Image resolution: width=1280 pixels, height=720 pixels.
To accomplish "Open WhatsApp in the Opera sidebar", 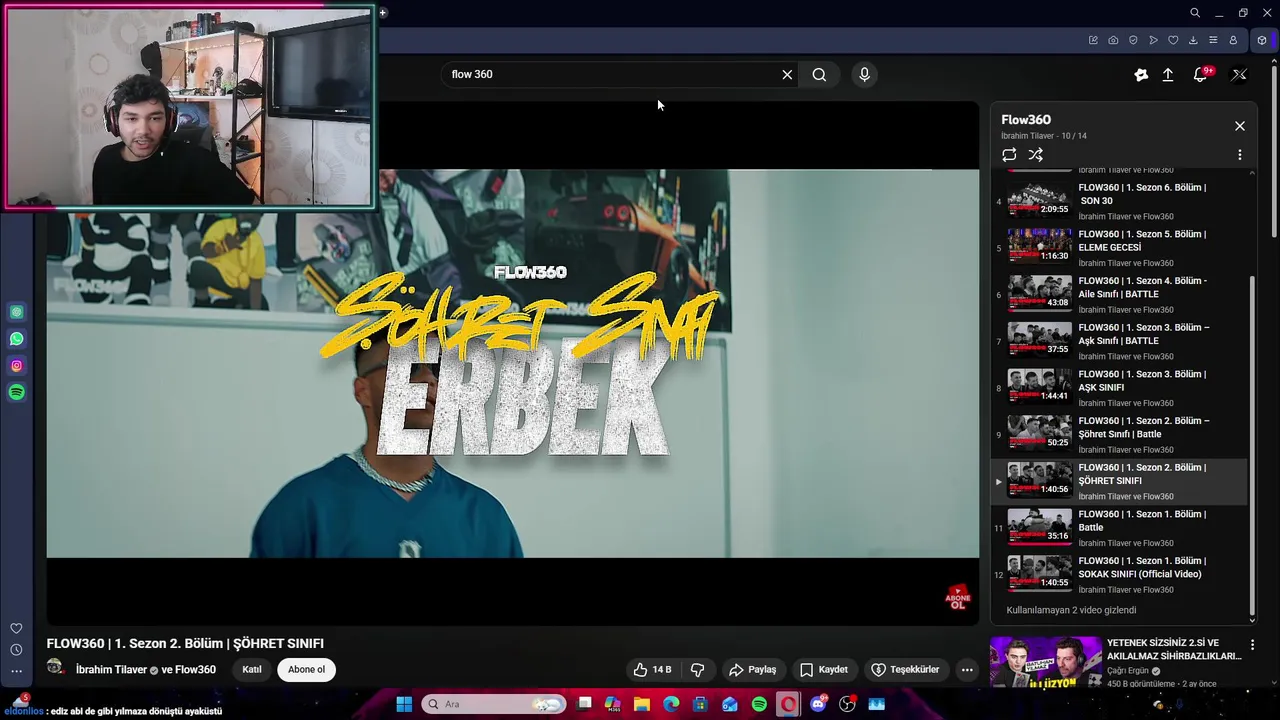I will pos(16,339).
